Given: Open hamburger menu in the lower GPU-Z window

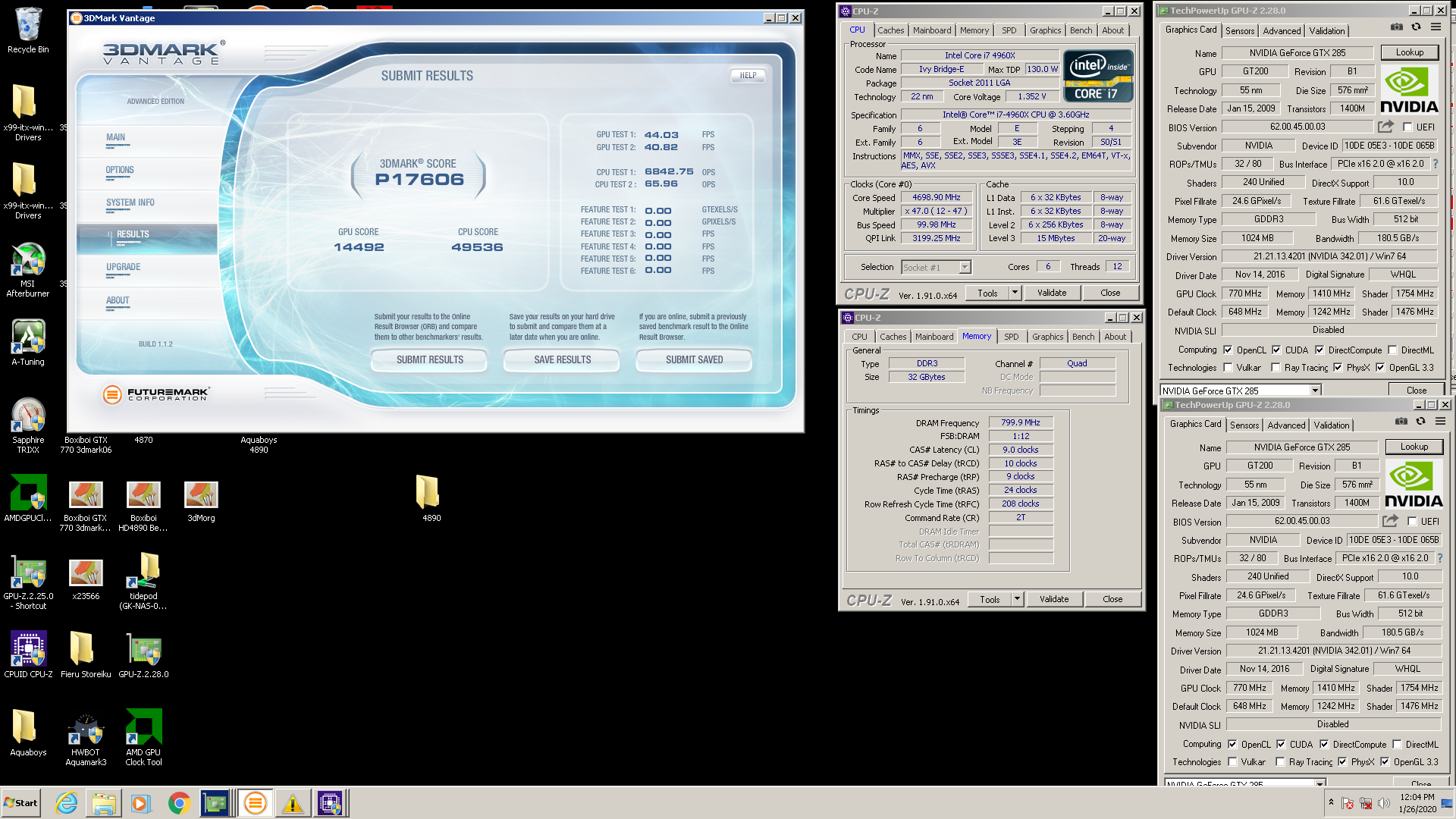Looking at the screenshot, I should click(x=1440, y=422).
